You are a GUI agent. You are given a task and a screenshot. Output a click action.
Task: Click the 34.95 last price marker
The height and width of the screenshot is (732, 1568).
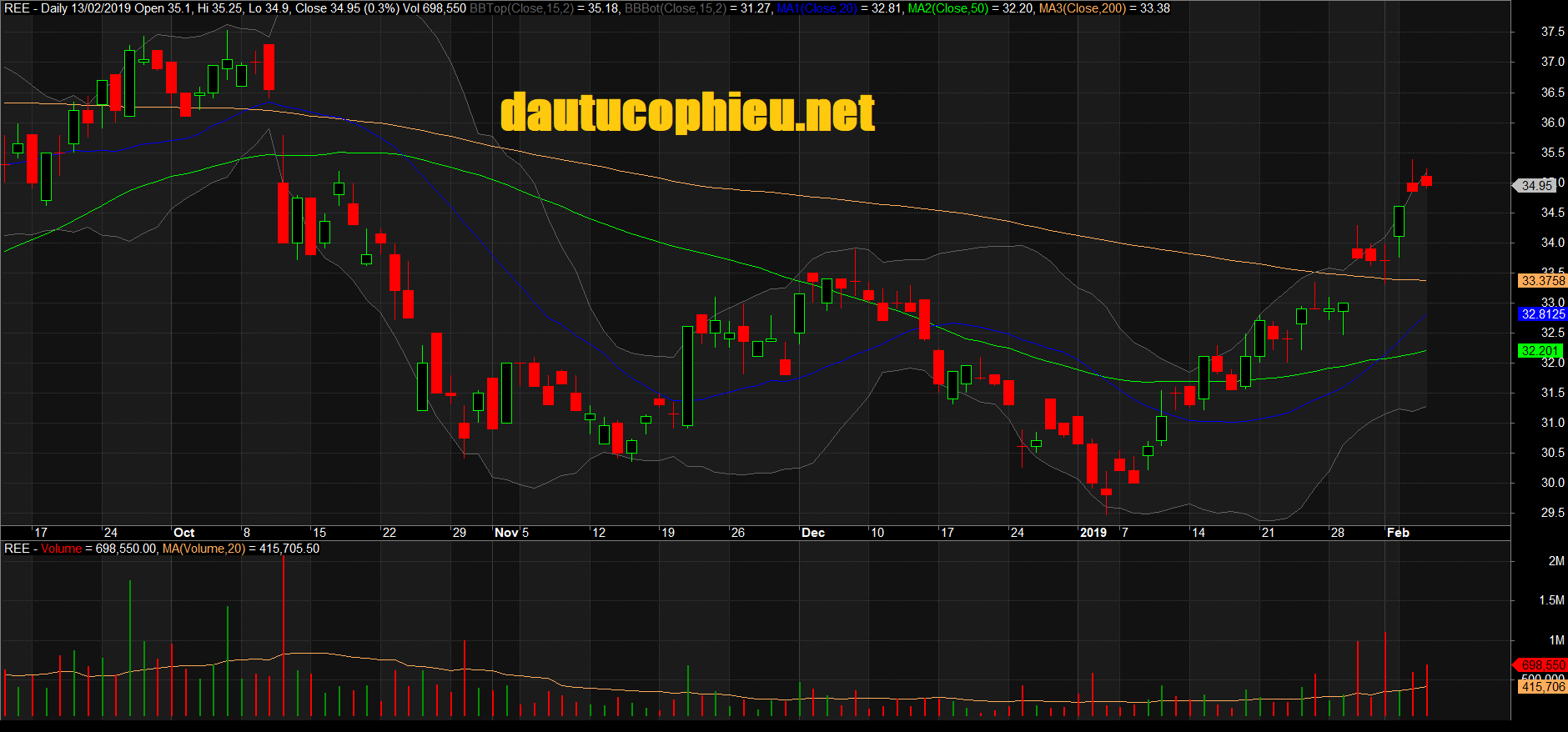(x=1535, y=185)
